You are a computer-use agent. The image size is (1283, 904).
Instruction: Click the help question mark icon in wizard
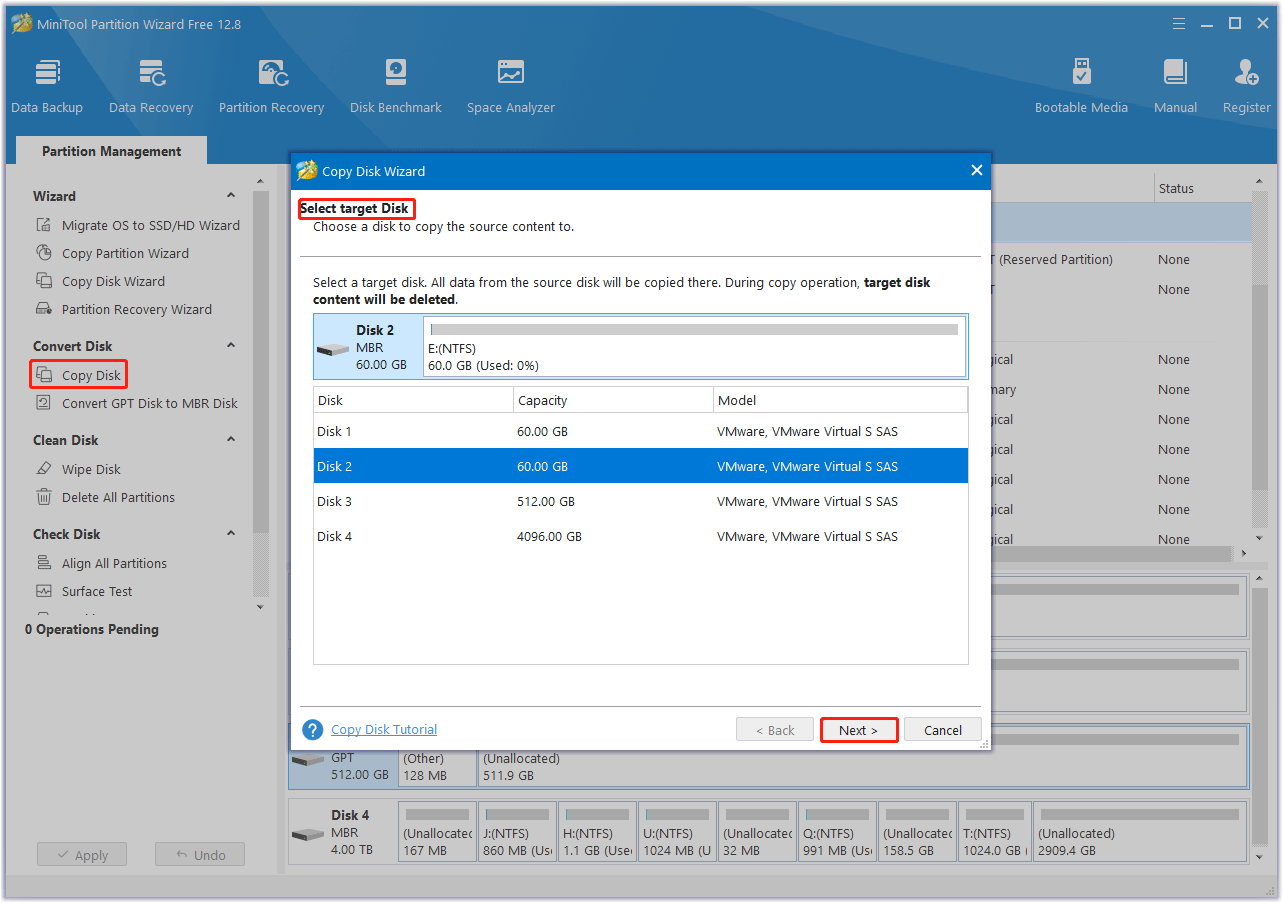click(x=313, y=730)
